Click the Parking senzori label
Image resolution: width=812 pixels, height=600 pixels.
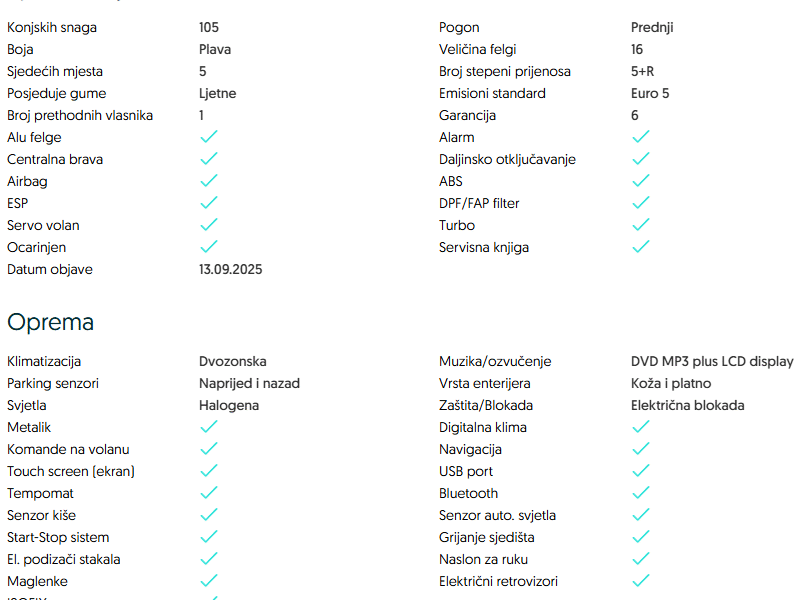pyautogui.click(x=53, y=383)
